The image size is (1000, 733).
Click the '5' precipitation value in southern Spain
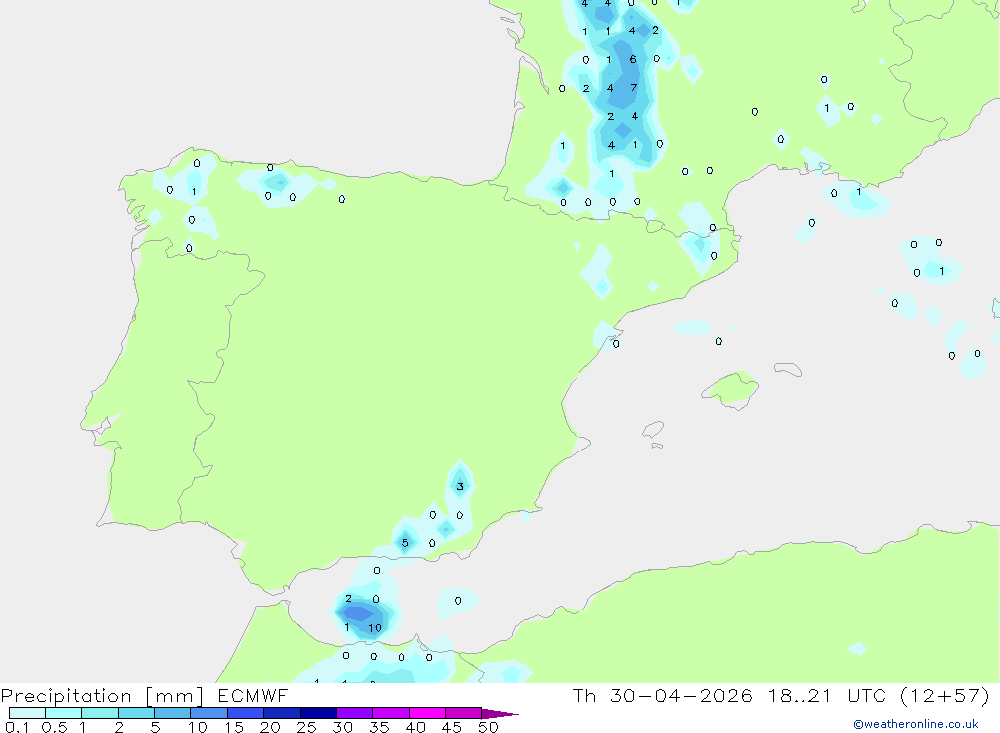coord(405,543)
